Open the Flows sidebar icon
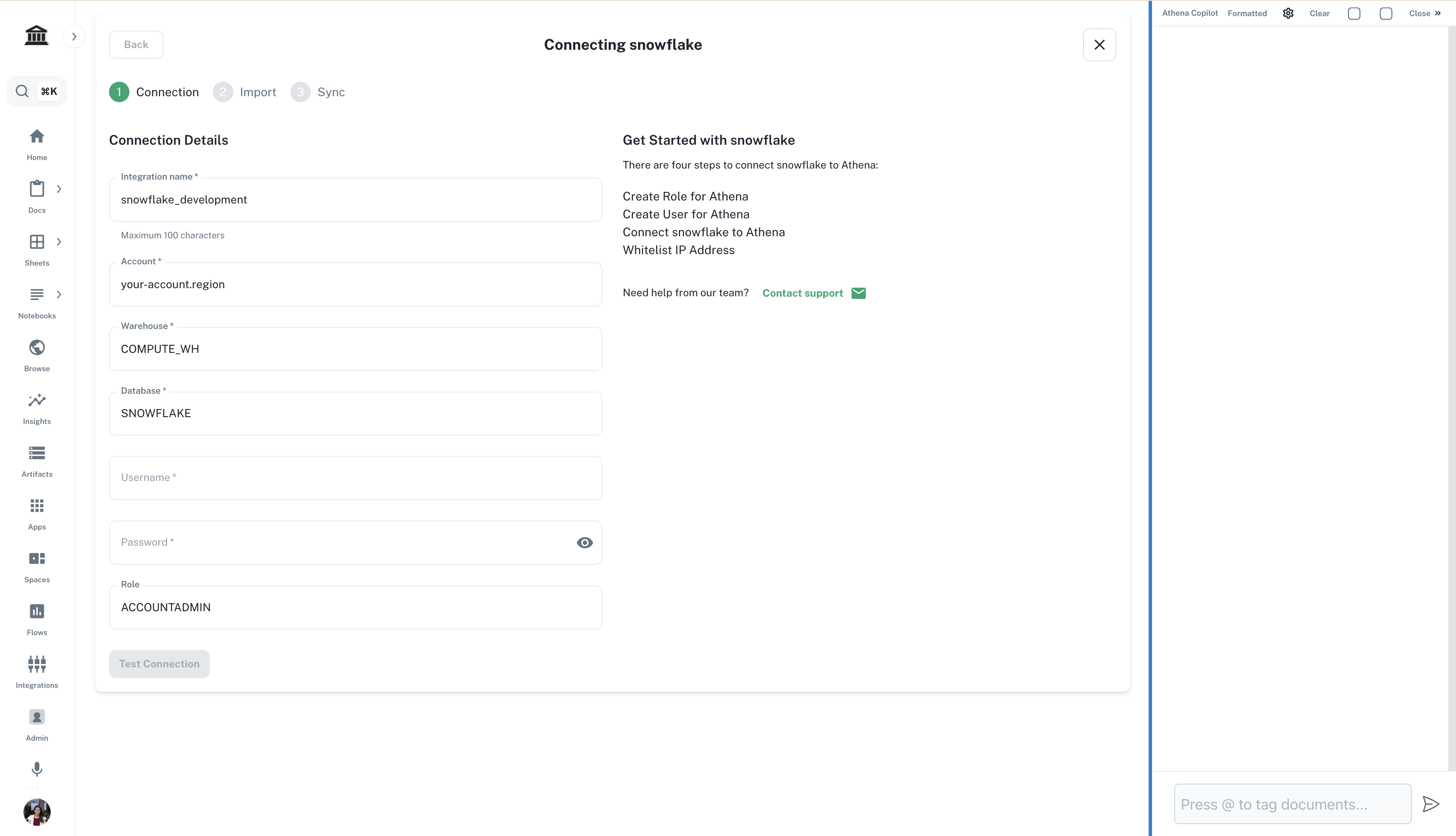This screenshot has height=836, width=1456. tap(37, 612)
